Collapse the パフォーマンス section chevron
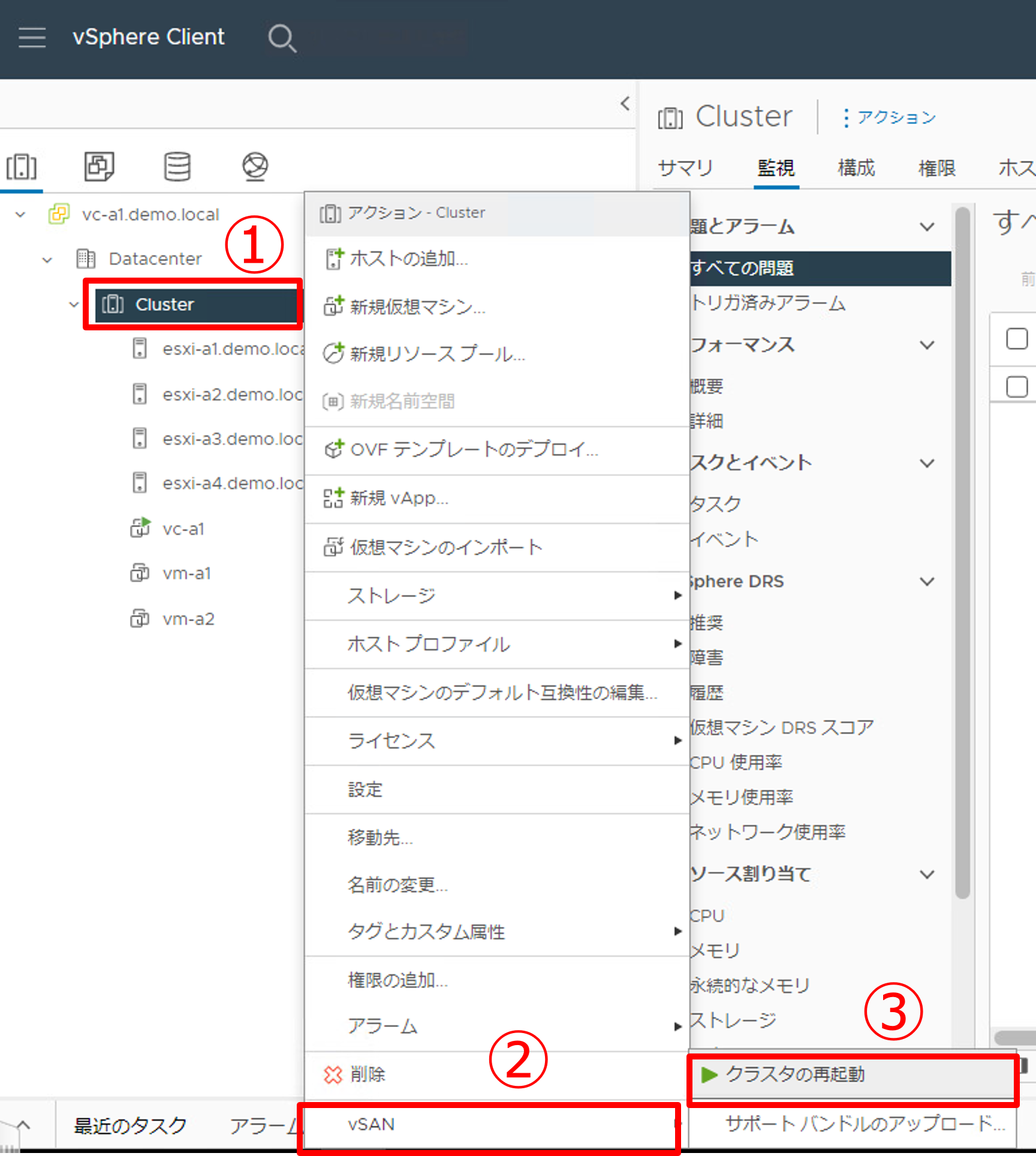The image size is (1036, 1156). tap(927, 345)
